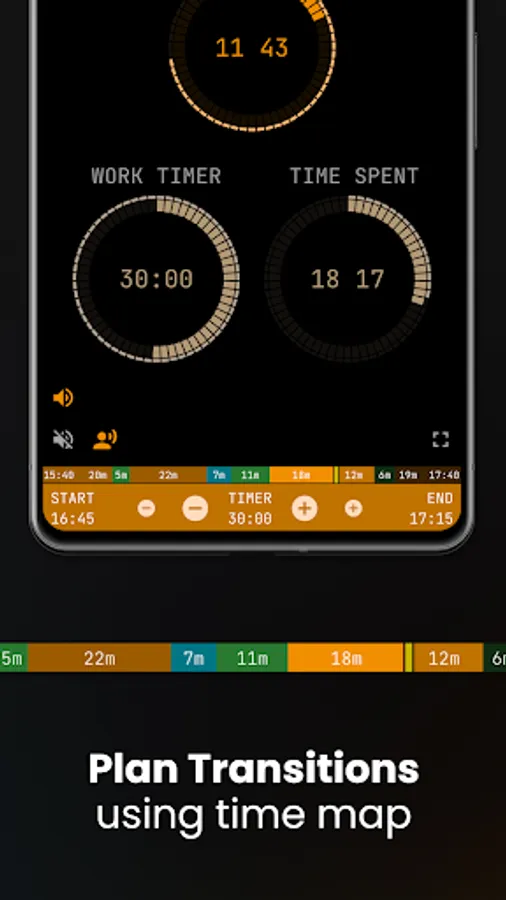Viewport: 506px width, 900px height.
Task: Select the blue 7m segment in the phone's time map
Action: pyautogui.click(x=219, y=475)
